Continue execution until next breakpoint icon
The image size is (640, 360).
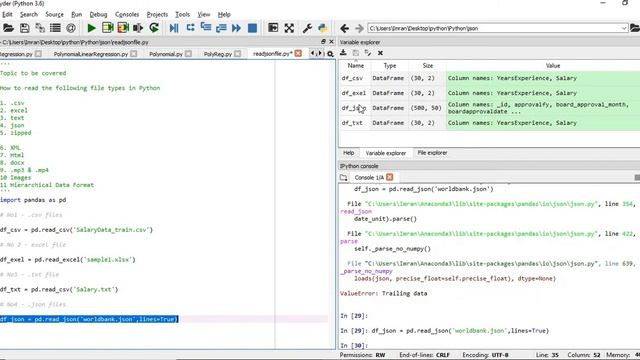tap(236, 28)
